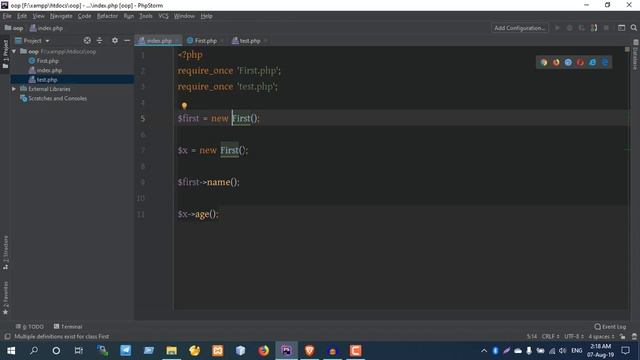Open the VCS menu
The image size is (640, 360).
[163, 16]
